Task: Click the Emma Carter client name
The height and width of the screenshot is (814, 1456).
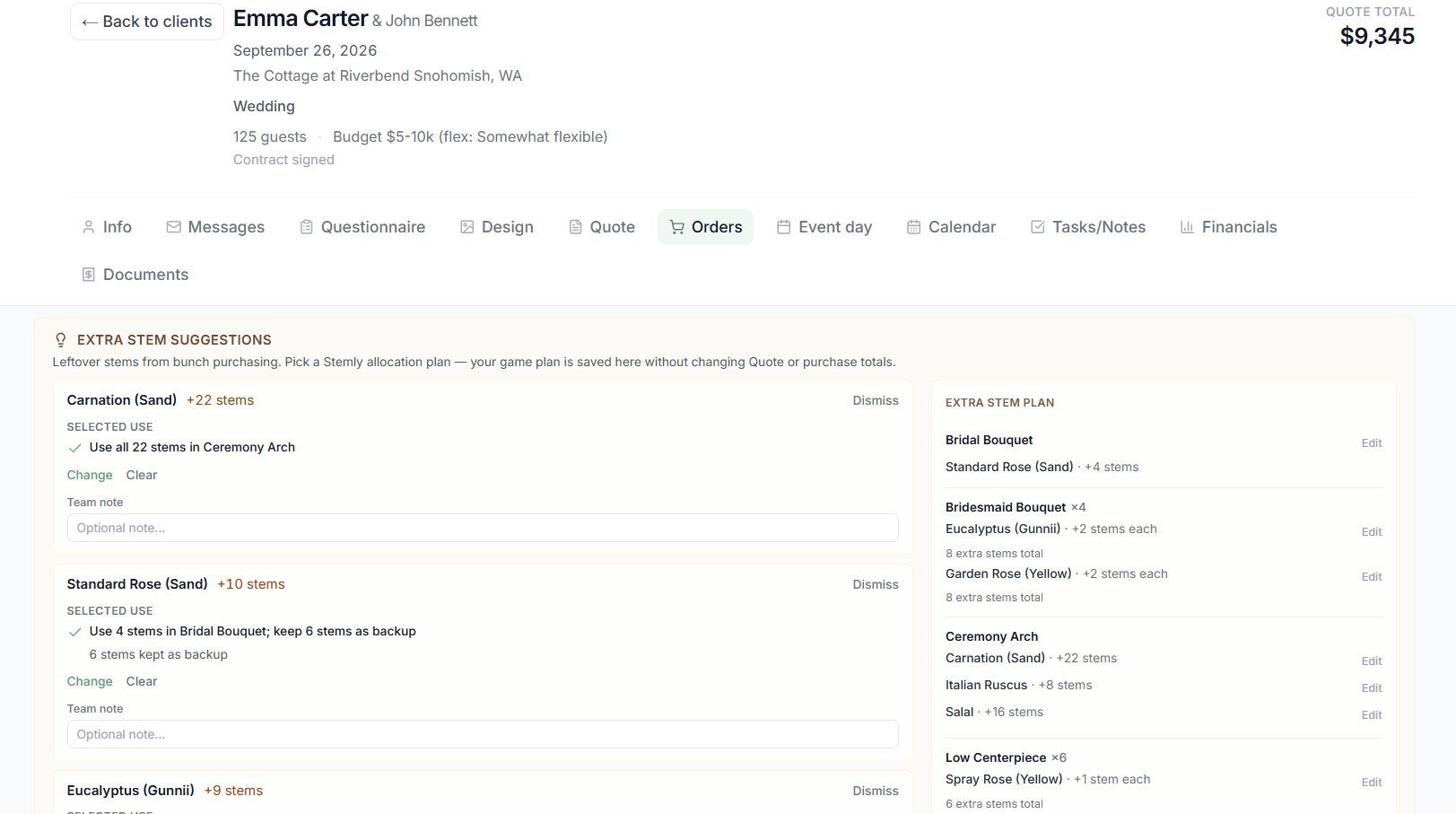Action: pos(301,18)
